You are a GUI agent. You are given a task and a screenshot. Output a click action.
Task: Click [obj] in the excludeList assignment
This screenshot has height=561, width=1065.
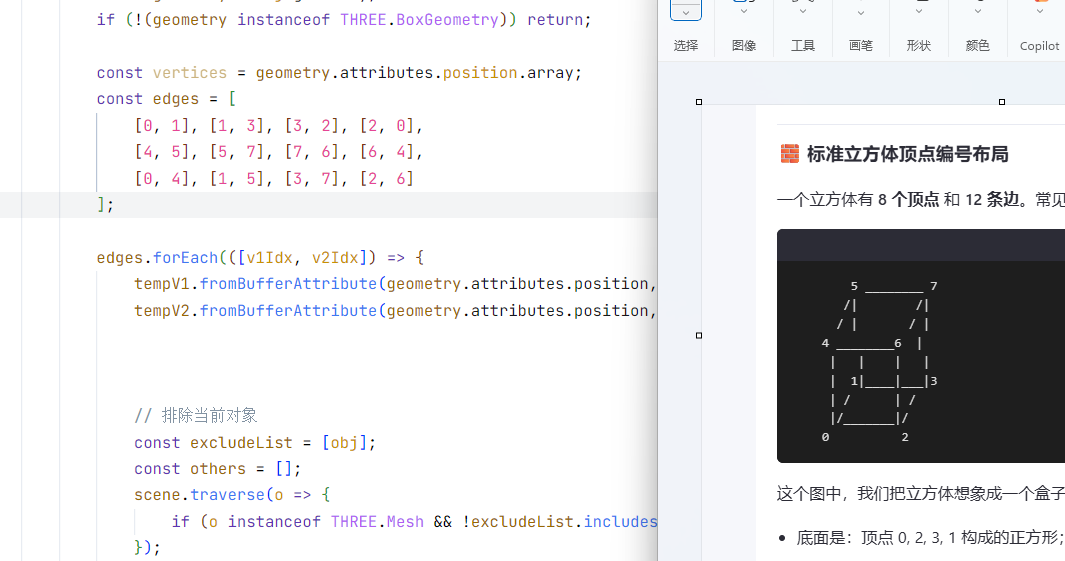click(344, 443)
